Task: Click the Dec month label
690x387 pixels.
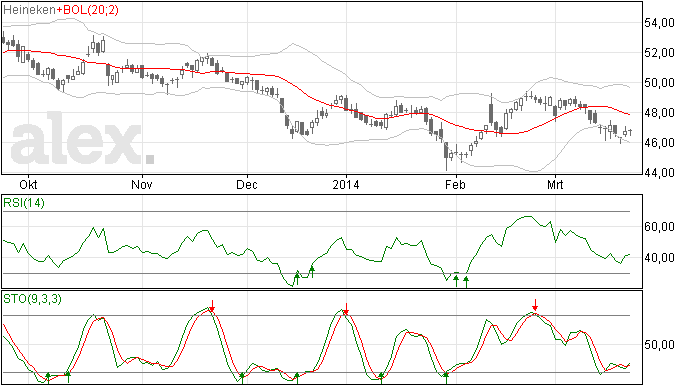Action: 246,184
